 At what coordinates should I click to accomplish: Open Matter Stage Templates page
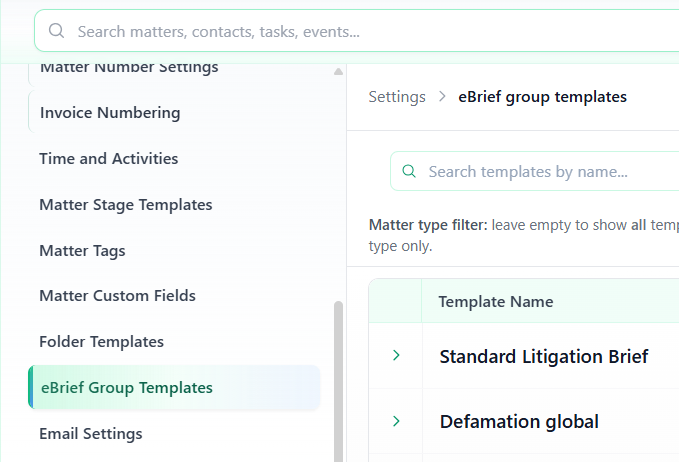[x=125, y=205]
